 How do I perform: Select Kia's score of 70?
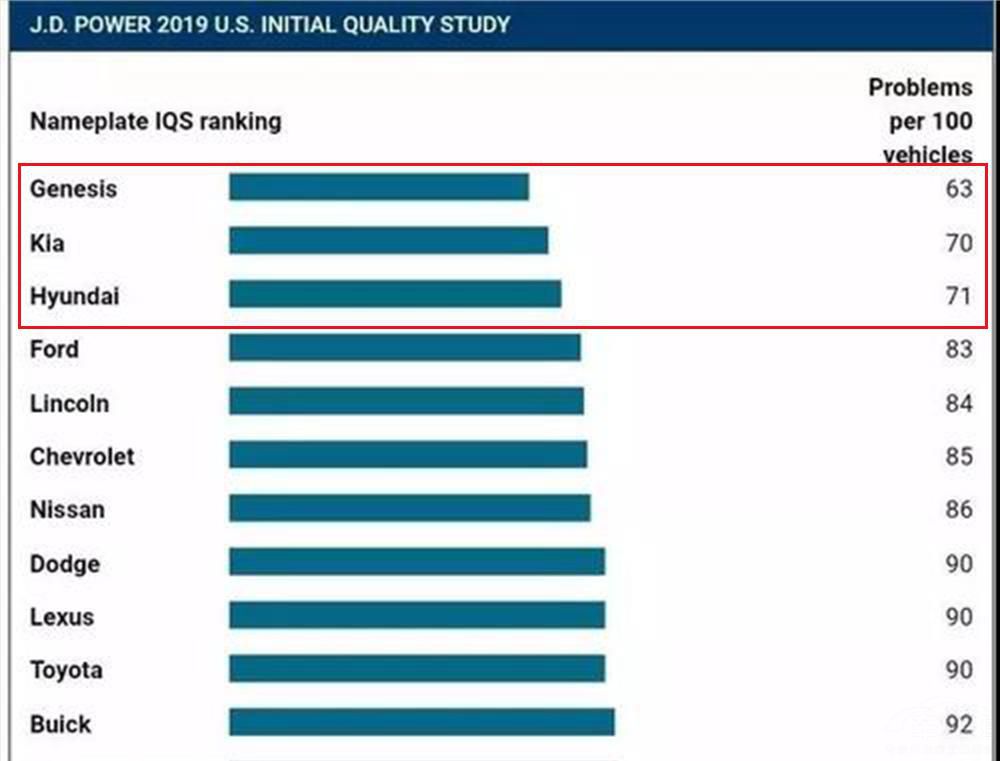pyautogui.click(x=958, y=242)
